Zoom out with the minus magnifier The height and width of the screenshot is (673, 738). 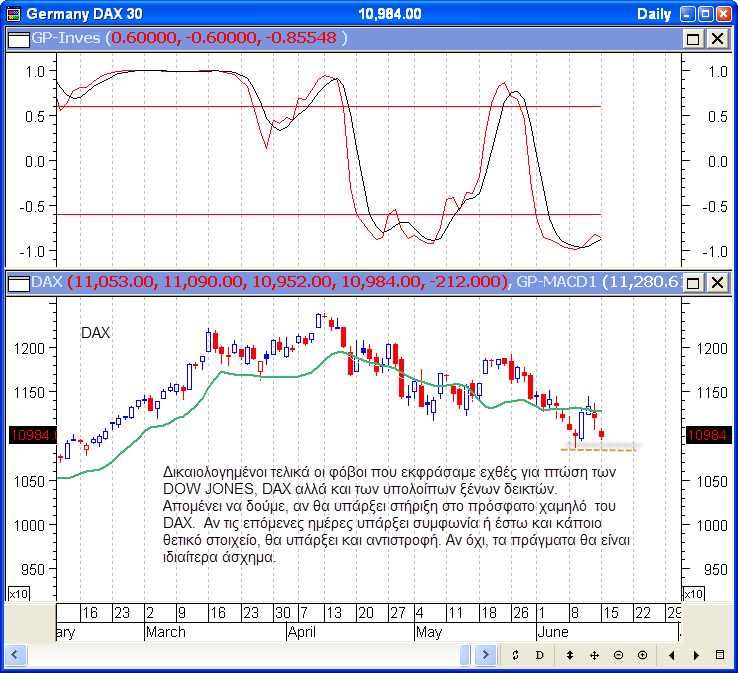[x=618, y=655]
